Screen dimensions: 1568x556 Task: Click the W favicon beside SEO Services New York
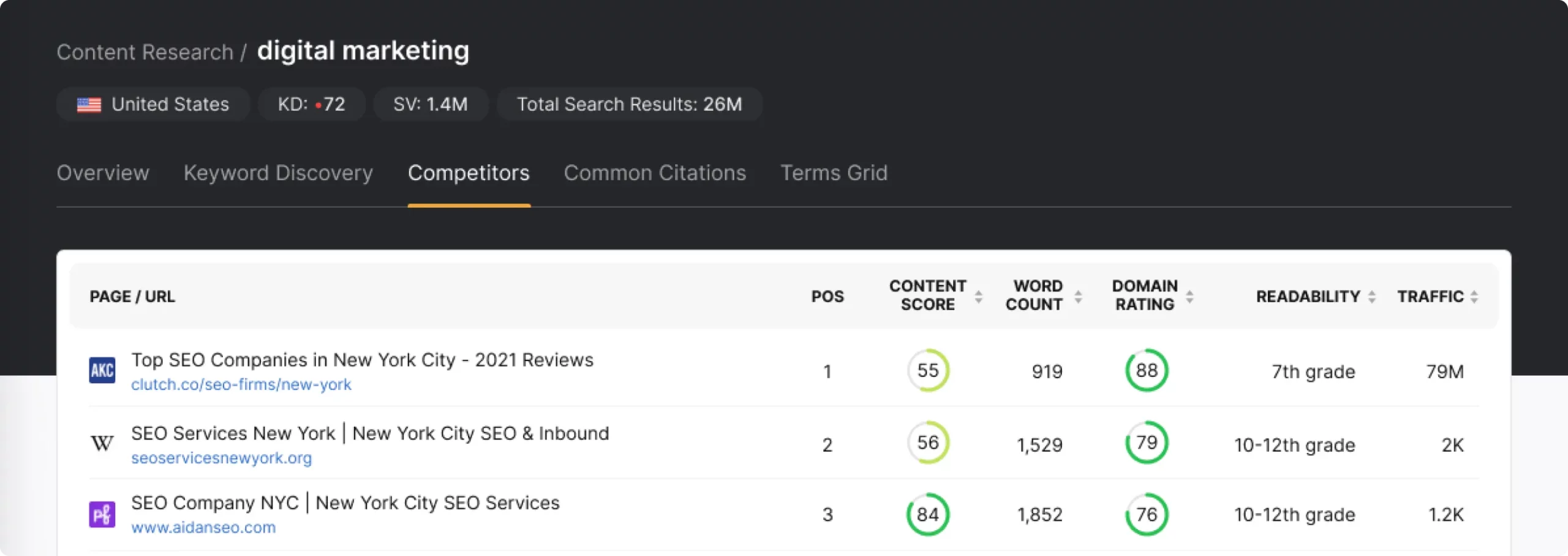102,443
